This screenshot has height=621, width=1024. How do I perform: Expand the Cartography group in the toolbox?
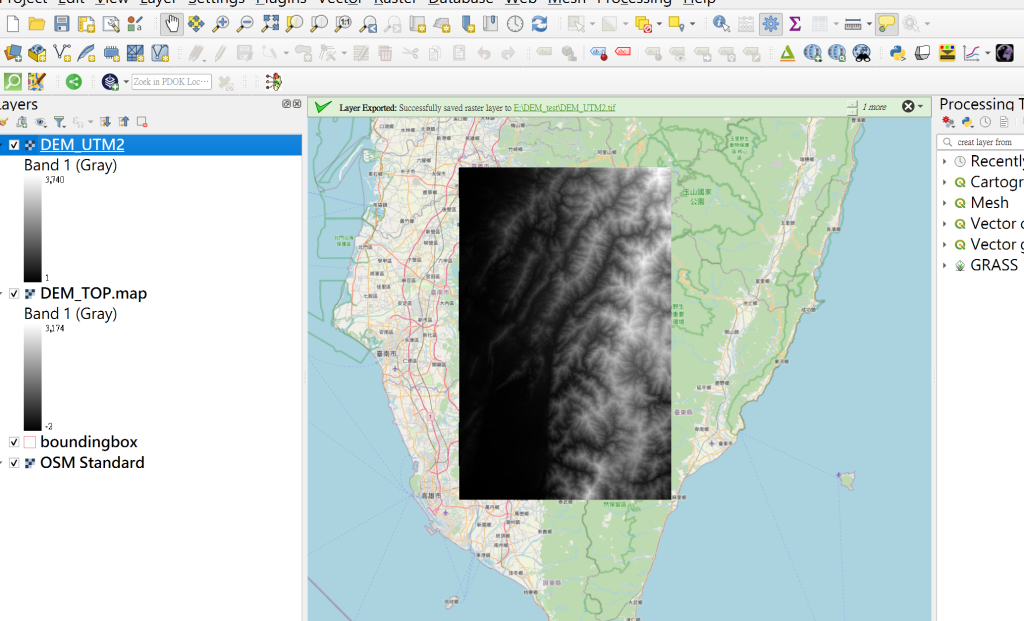944,182
